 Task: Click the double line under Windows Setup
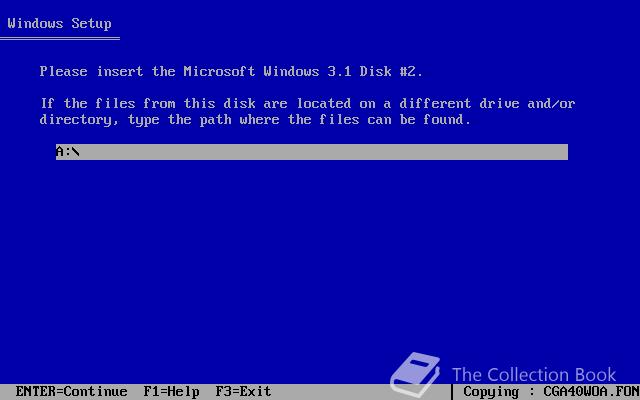60,39
